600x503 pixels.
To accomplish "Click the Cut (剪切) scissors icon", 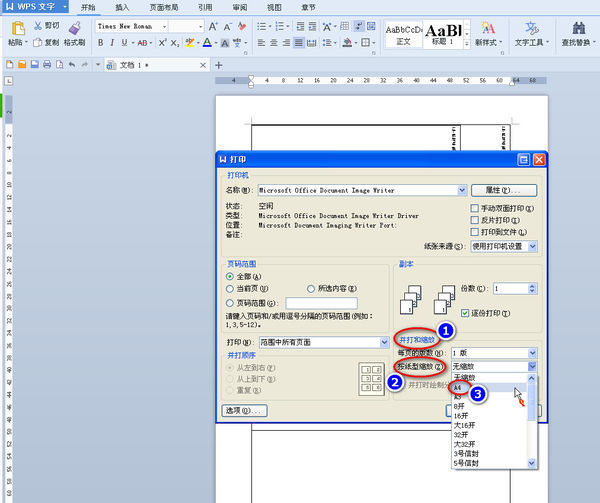I will 38,26.
